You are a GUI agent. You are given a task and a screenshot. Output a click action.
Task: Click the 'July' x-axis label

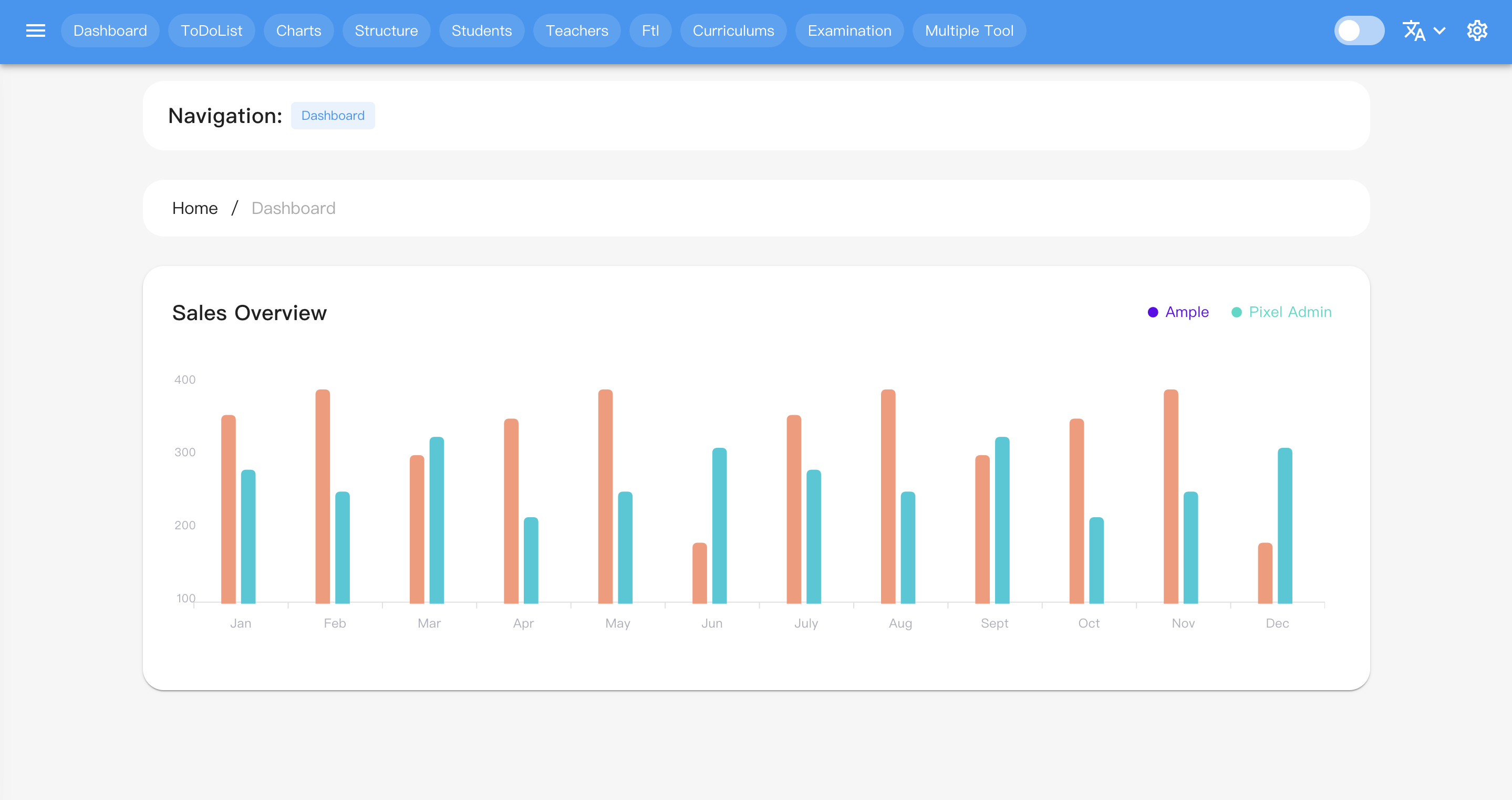click(x=806, y=623)
